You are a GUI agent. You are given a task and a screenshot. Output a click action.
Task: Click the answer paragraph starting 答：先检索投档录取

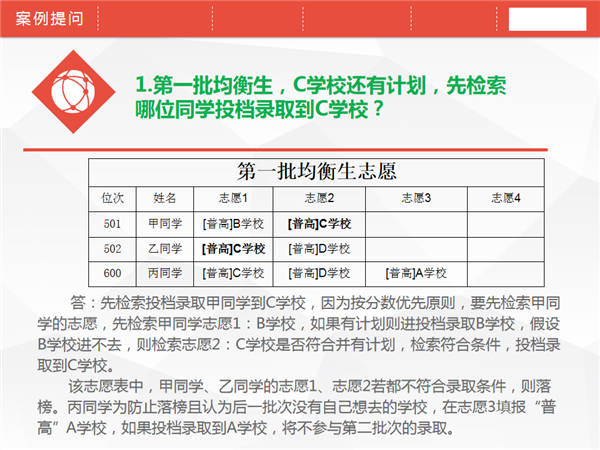pos(299,334)
